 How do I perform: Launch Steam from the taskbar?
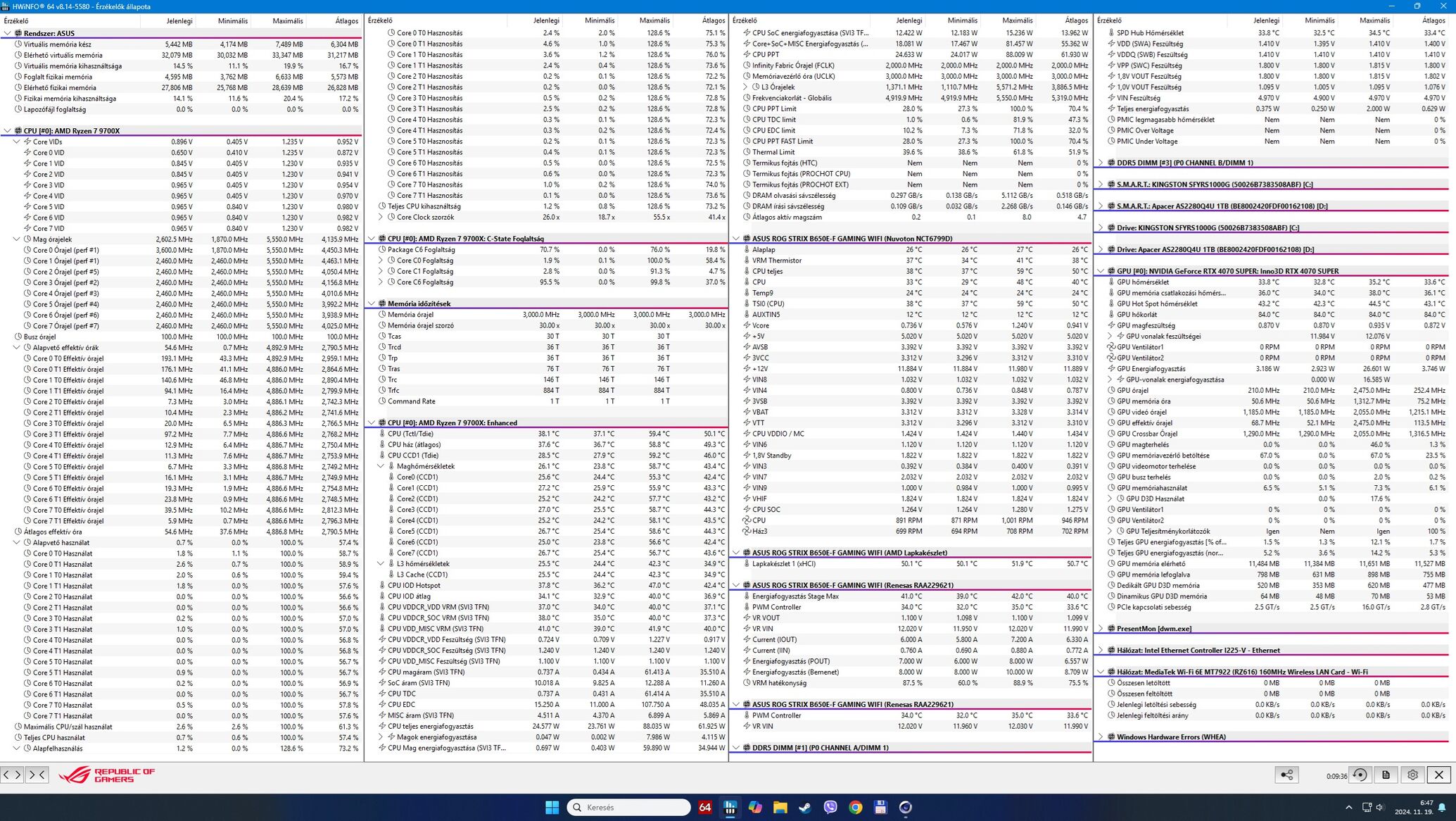(805, 807)
